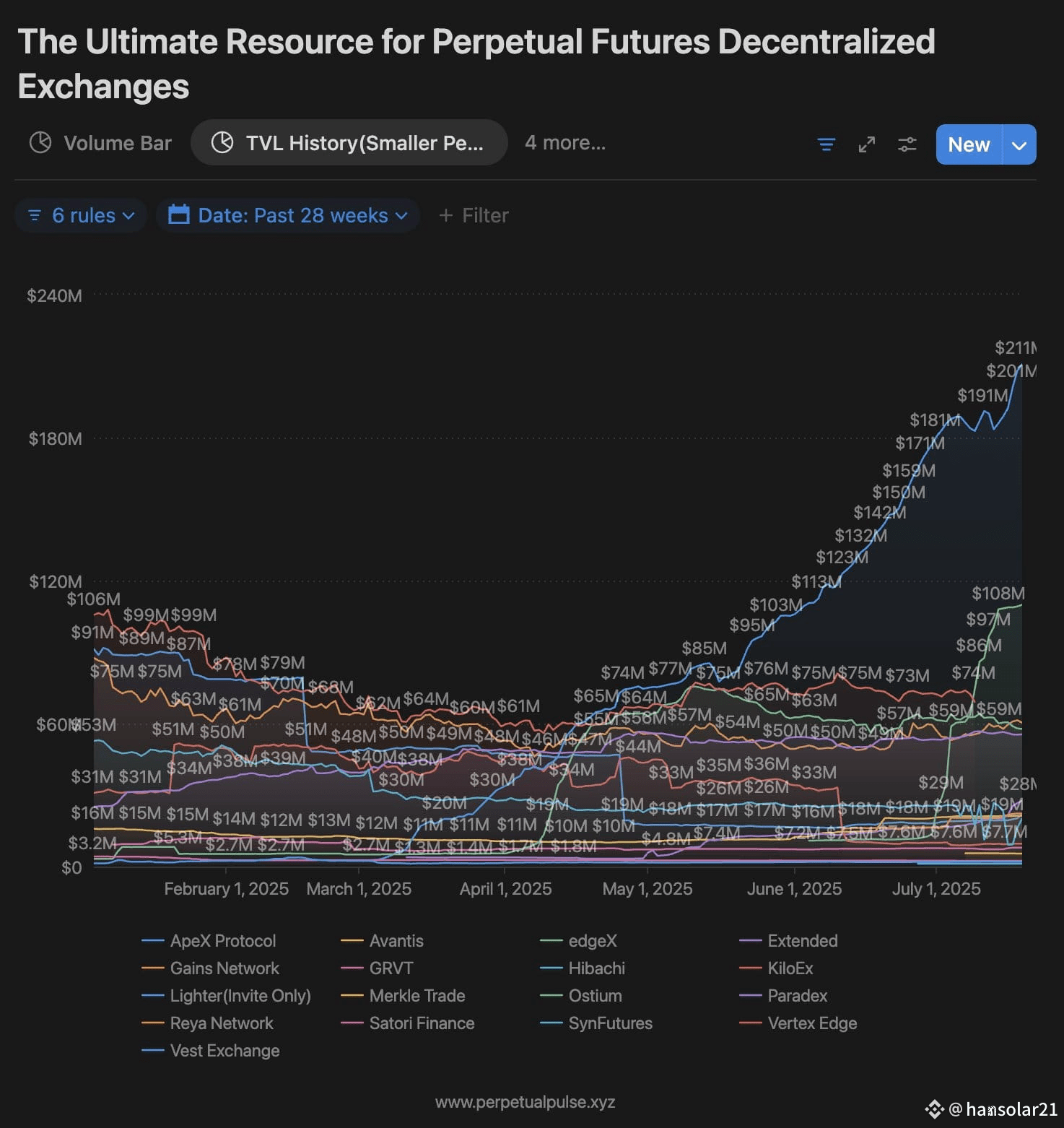Image resolution: width=1064 pixels, height=1128 pixels.
Task: Toggle ApeX Protocol series in legend
Action: [209, 941]
